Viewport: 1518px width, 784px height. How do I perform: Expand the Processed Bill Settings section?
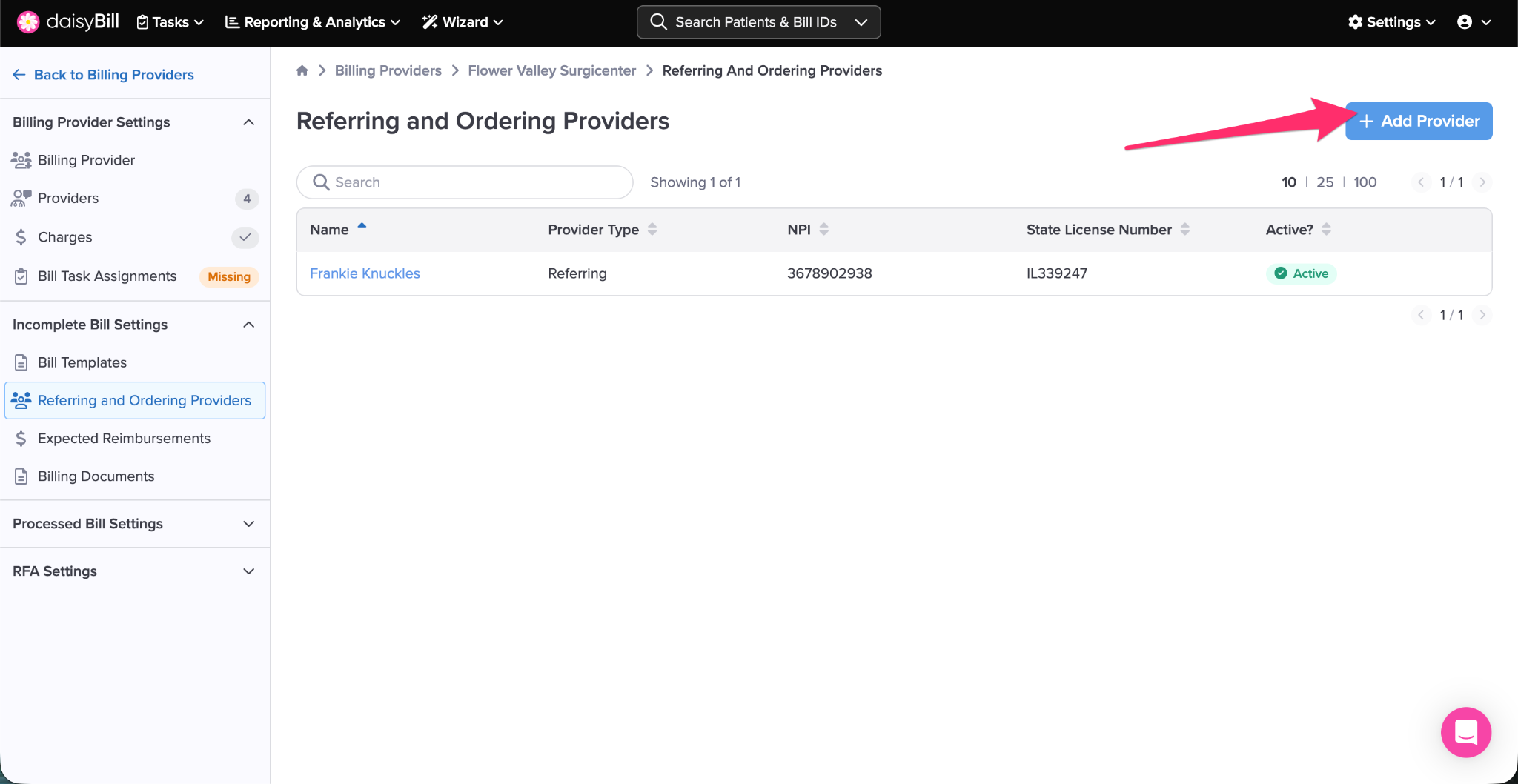pos(248,524)
